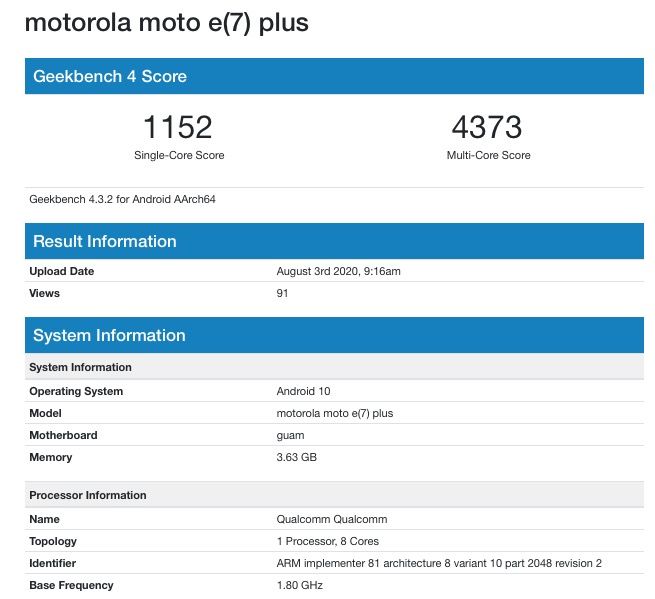Select Geekbench 4.3.2 for Android AArch64 text
Screen dimensions: 655x599
pyautogui.click(x=122, y=199)
